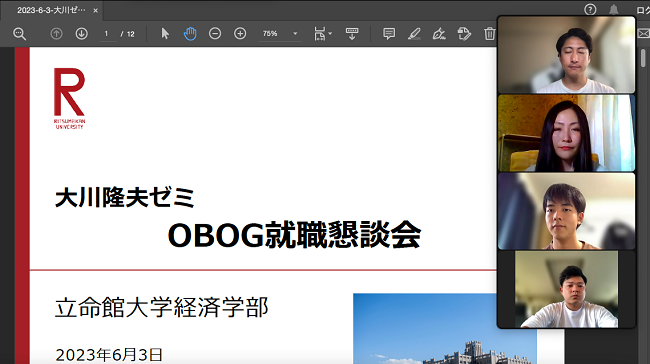
Task: Open the fit page options dropdown
Action: (323, 34)
